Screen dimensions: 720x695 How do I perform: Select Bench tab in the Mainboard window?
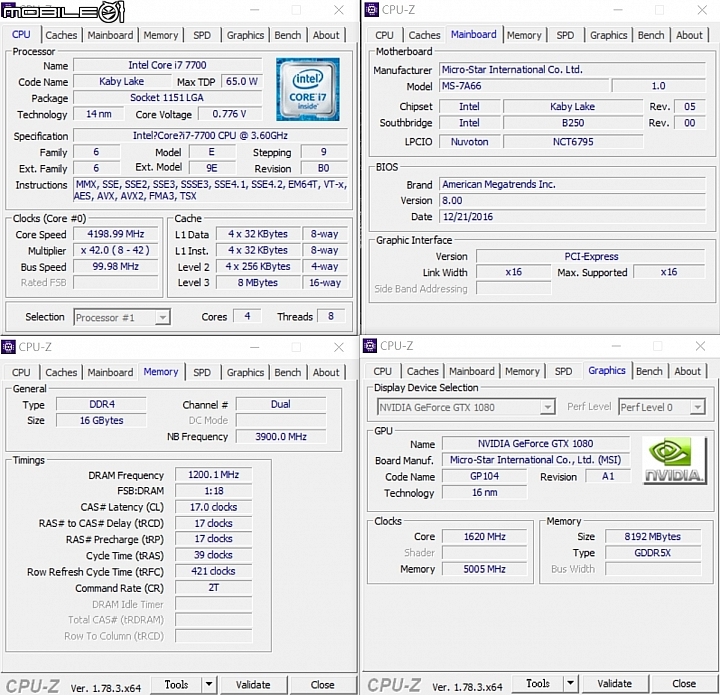[651, 35]
